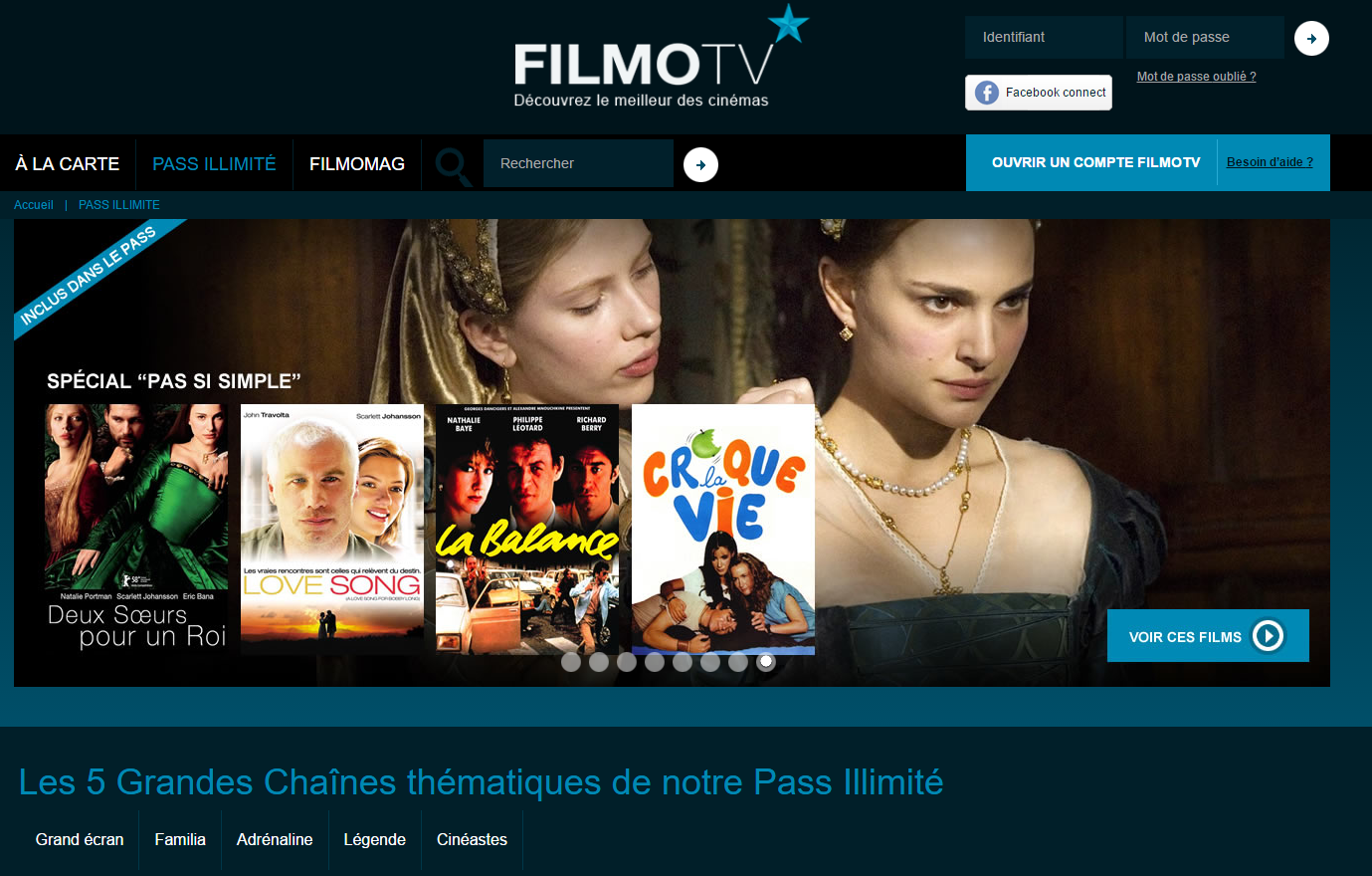The image size is (1372, 876).
Task: Open the La Balance movie poster
Action: tap(527, 529)
